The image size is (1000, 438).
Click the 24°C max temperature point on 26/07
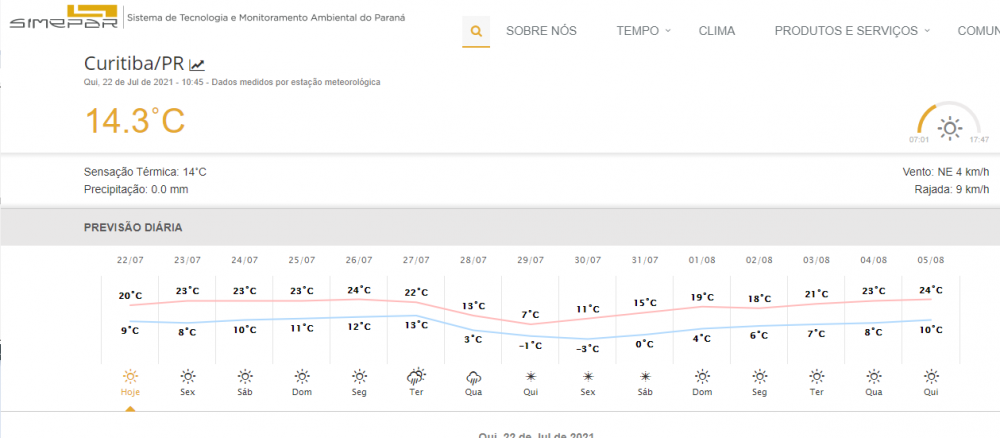[359, 291]
